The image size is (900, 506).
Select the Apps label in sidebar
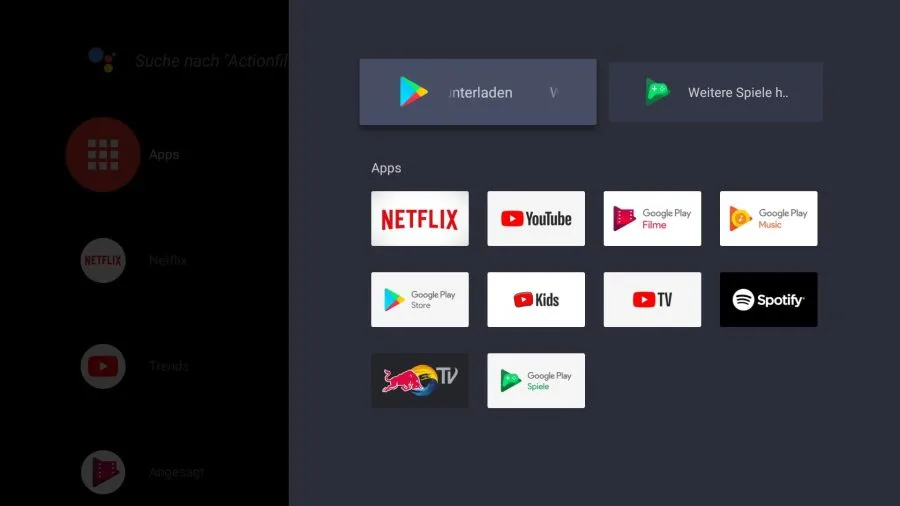pyautogui.click(x=164, y=155)
